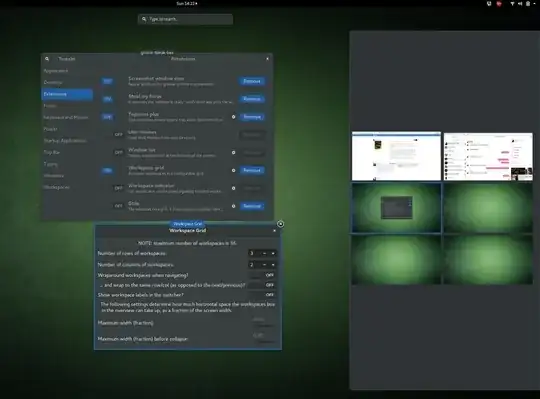The image size is (540, 399).
Task: Open settings gear for Workspace indicator extension
Action: [233, 188]
